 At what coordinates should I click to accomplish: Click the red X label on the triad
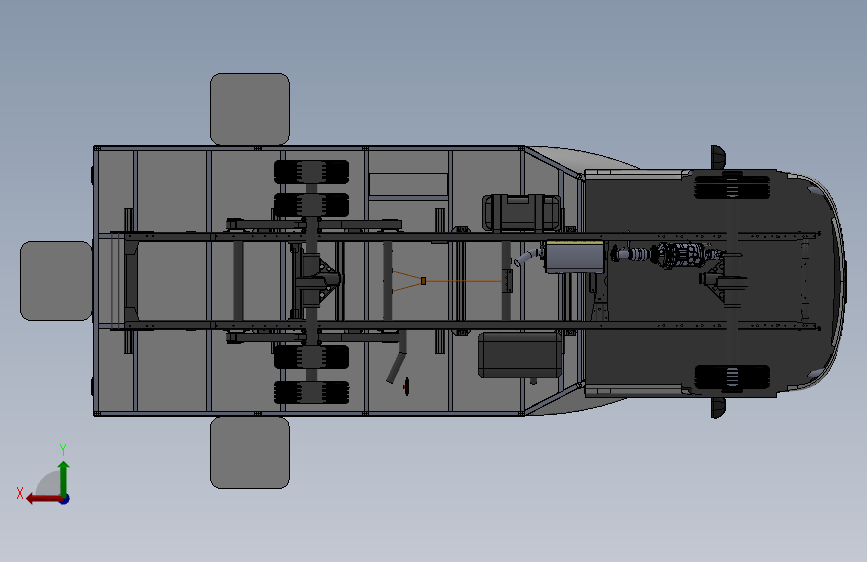(x=20, y=493)
